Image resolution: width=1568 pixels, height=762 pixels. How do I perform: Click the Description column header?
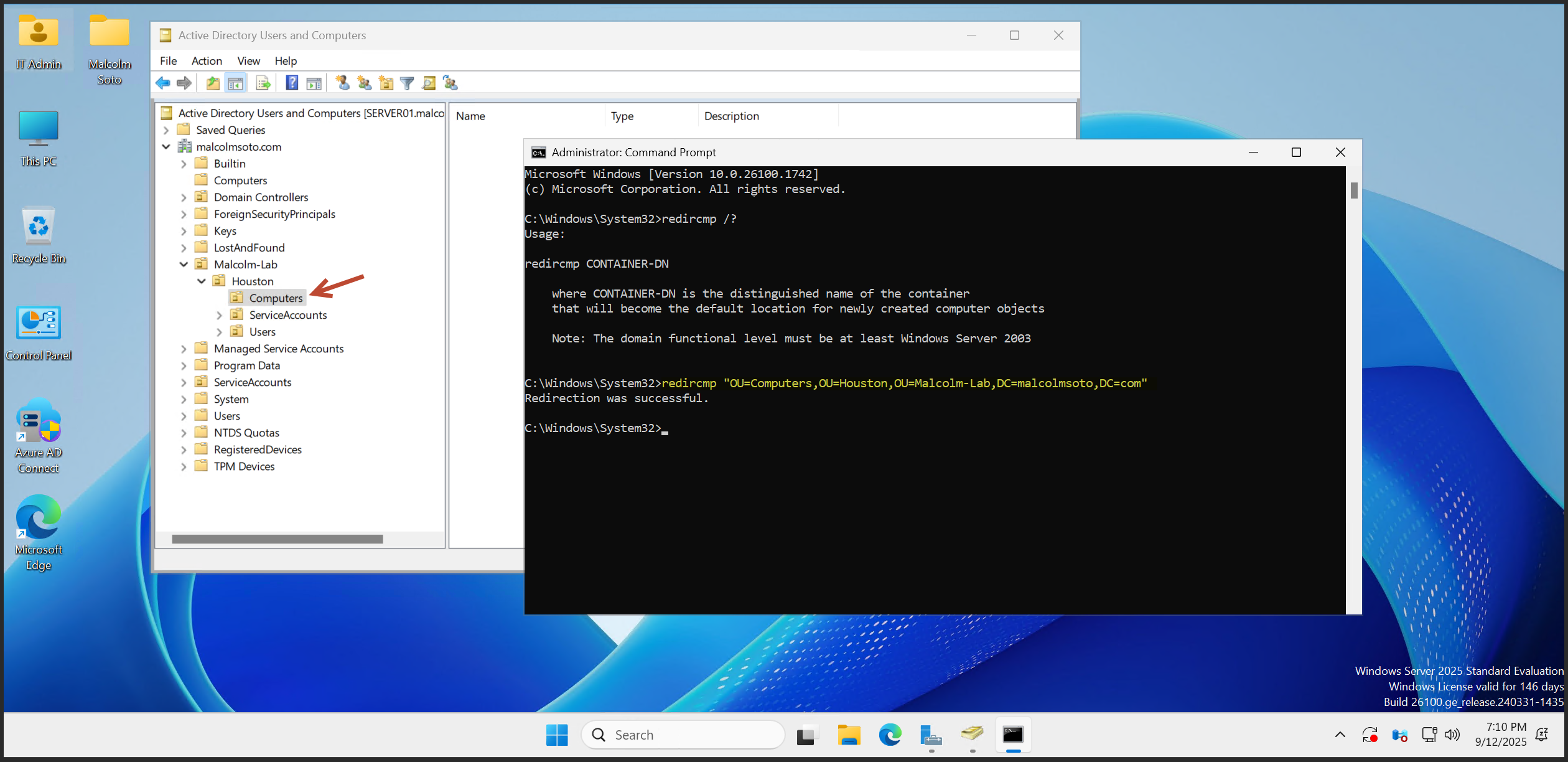731,116
